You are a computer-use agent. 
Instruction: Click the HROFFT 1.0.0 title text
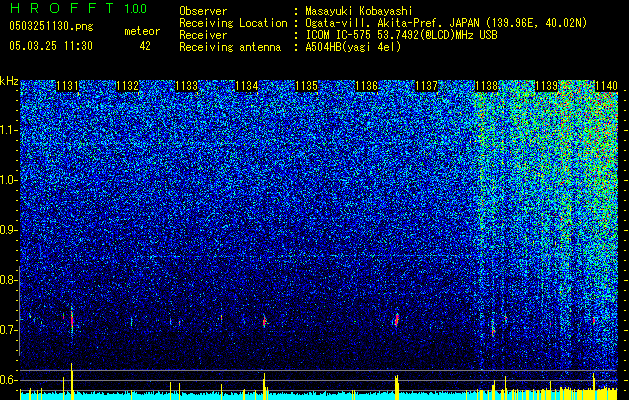[79, 8]
